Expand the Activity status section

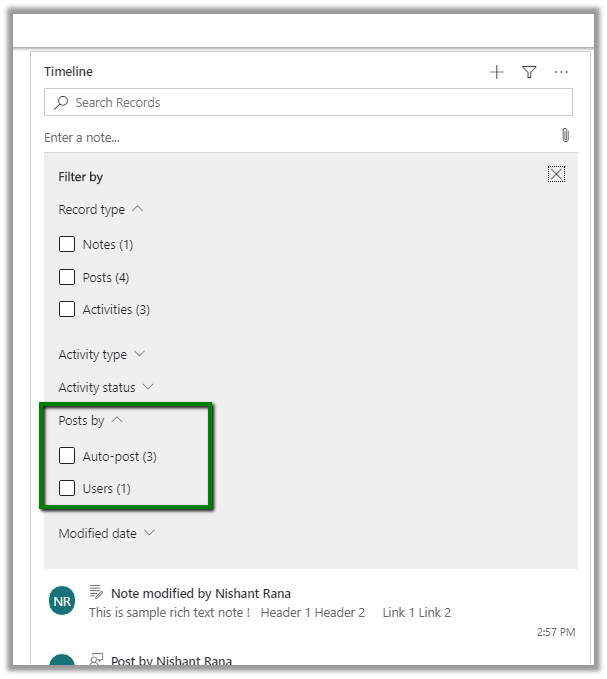[148, 387]
